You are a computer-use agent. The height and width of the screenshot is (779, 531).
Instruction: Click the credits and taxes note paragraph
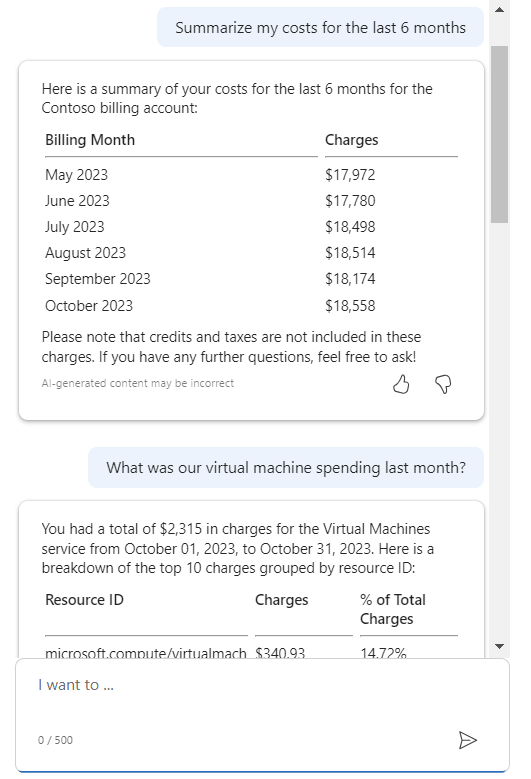231,347
